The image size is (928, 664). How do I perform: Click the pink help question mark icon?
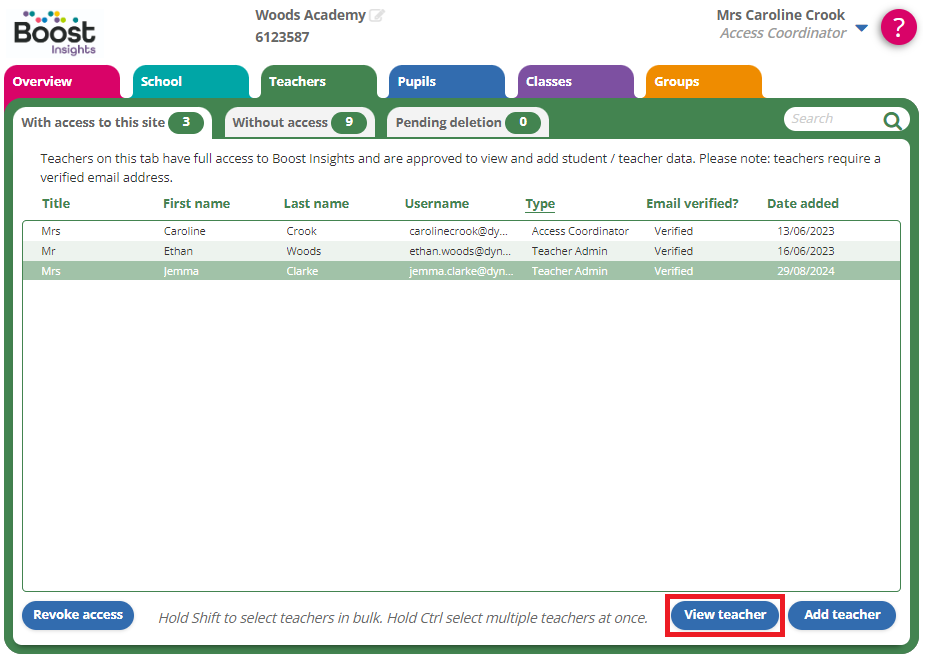898,27
